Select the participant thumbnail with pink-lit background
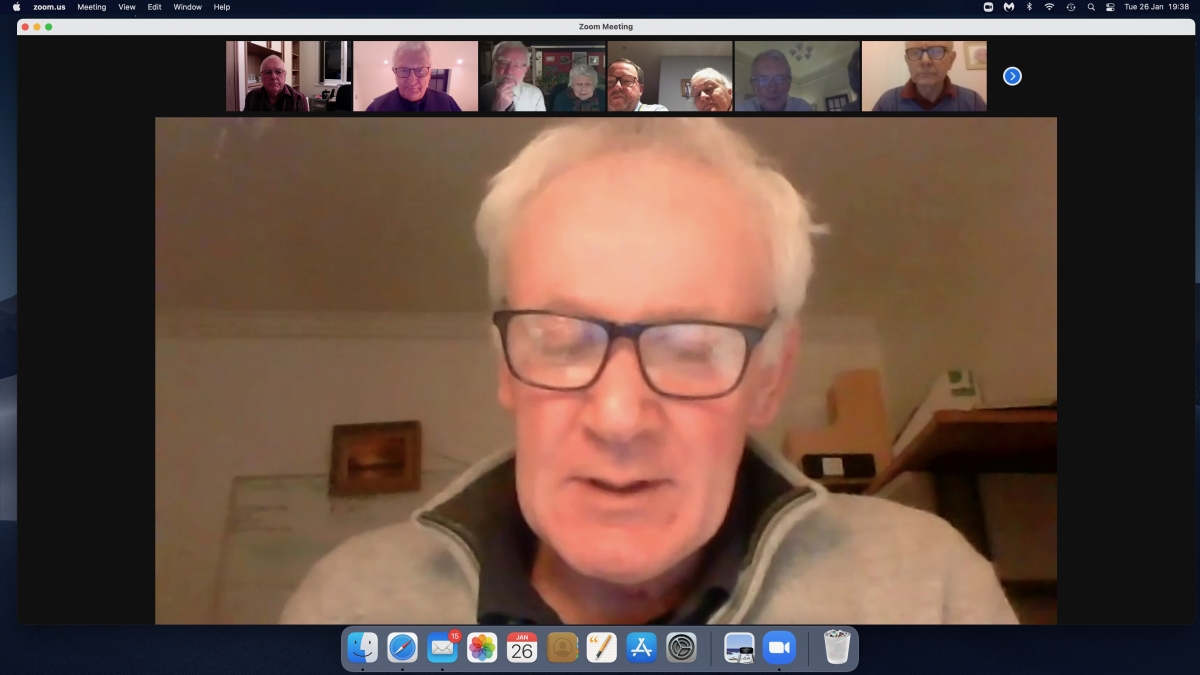 tap(415, 76)
